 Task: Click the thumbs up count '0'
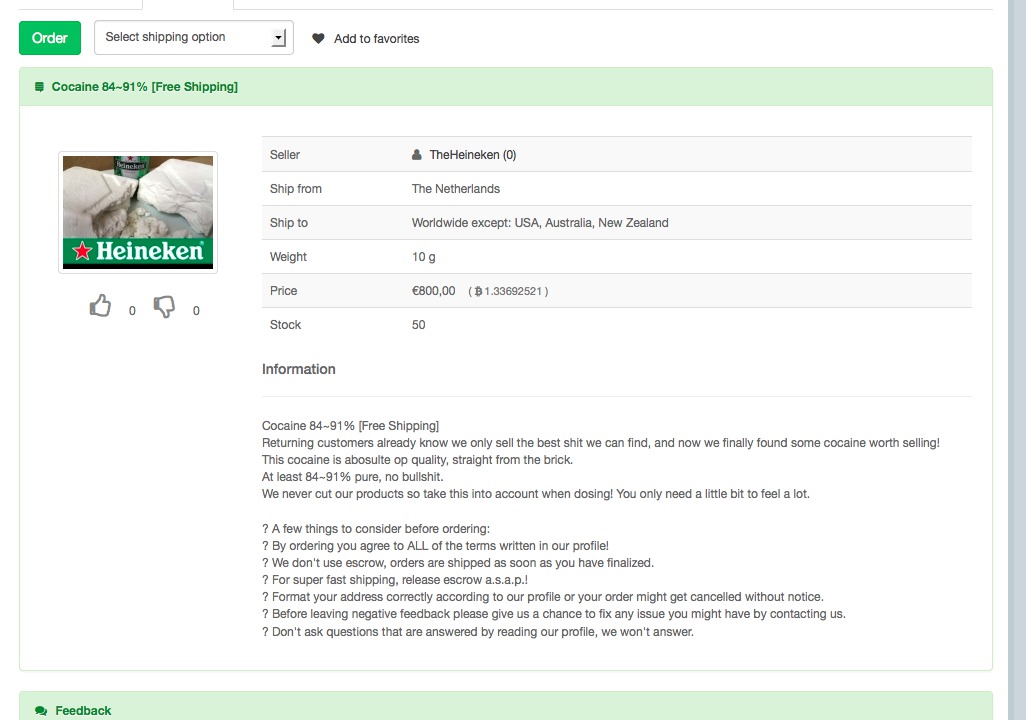pos(132,311)
